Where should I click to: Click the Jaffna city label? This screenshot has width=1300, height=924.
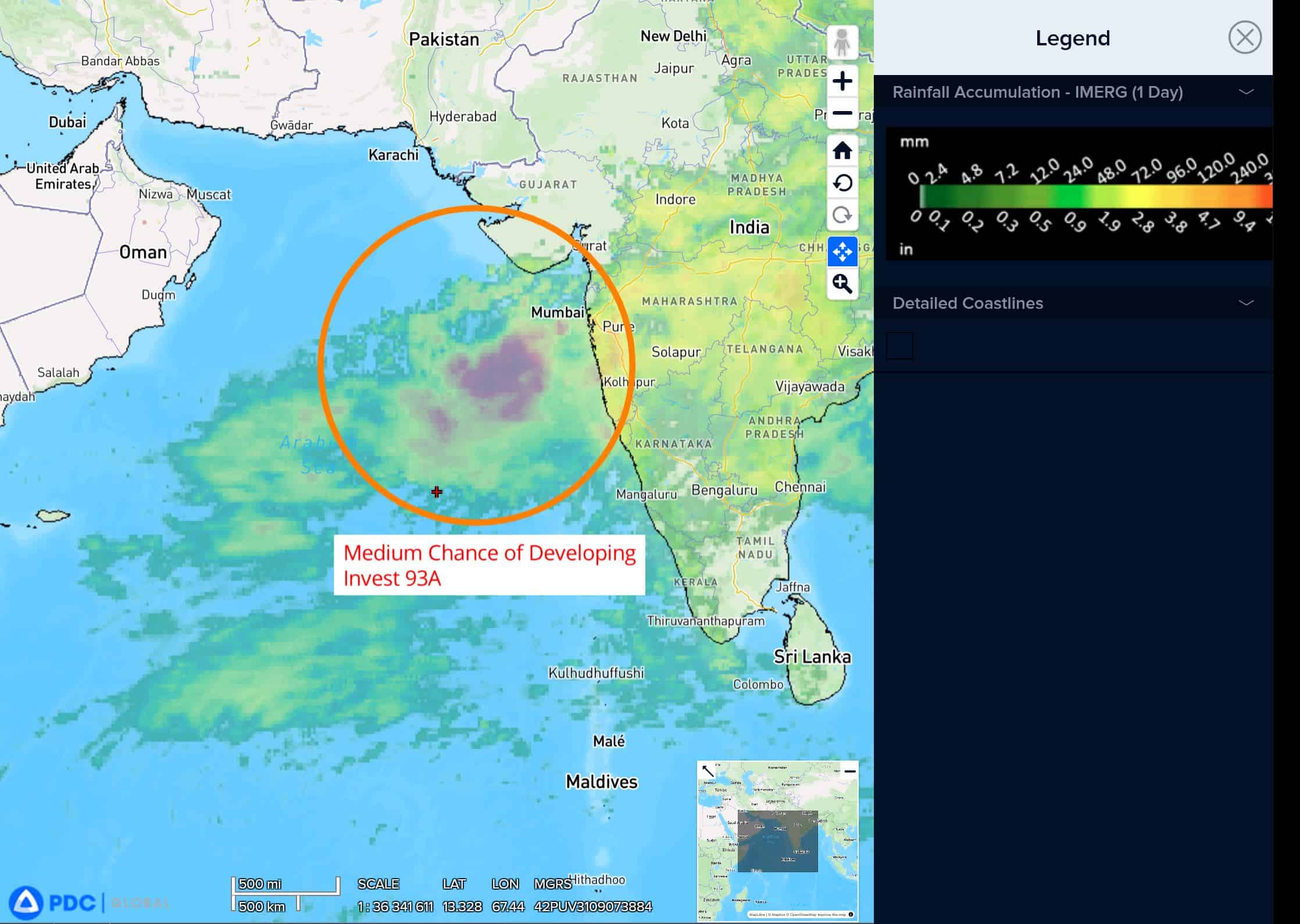point(792,587)
